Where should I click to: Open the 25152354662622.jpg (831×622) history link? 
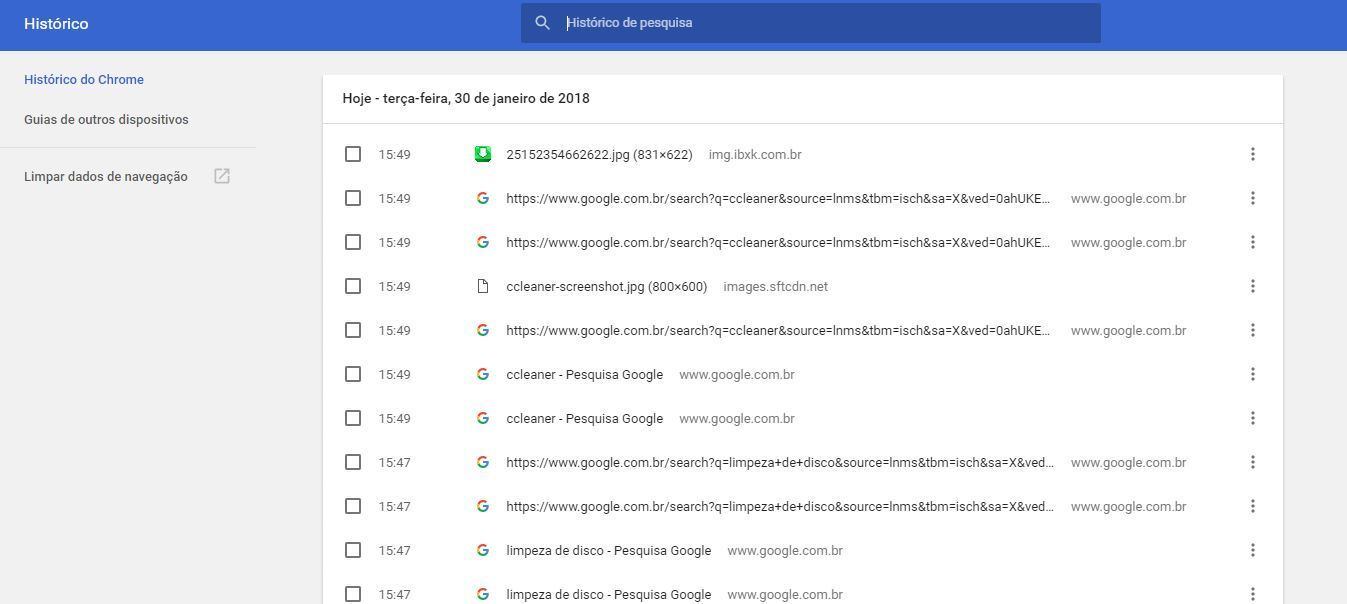point(599,154)
